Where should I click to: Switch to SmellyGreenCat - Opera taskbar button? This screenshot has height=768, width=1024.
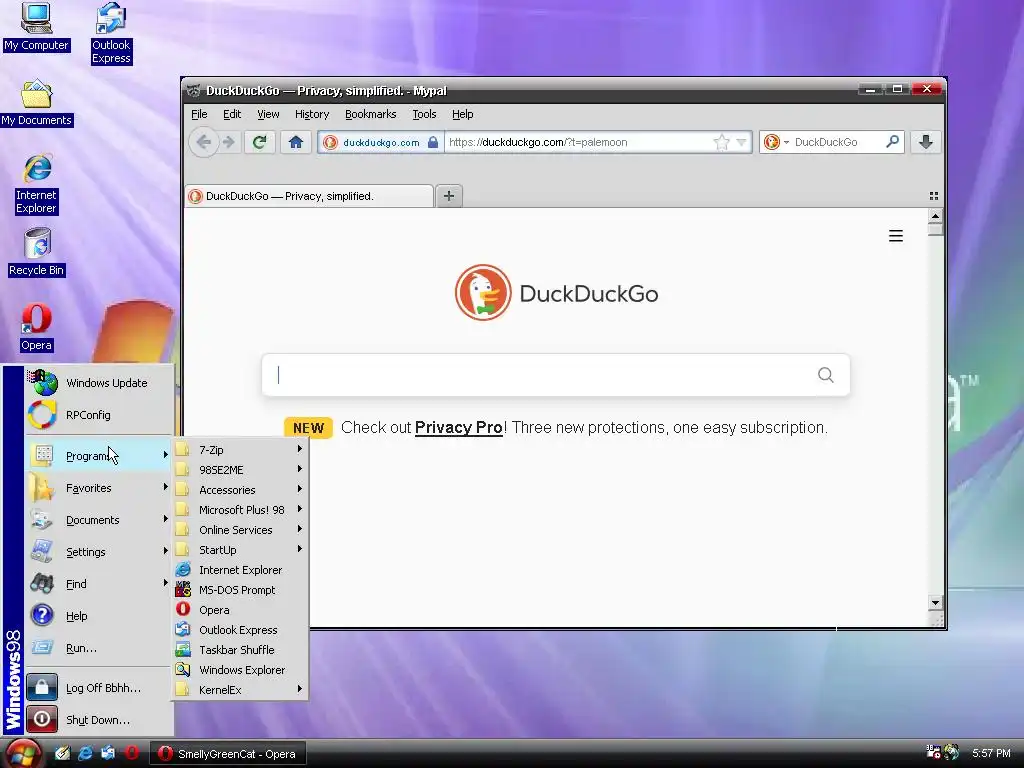tap(229, 754)
